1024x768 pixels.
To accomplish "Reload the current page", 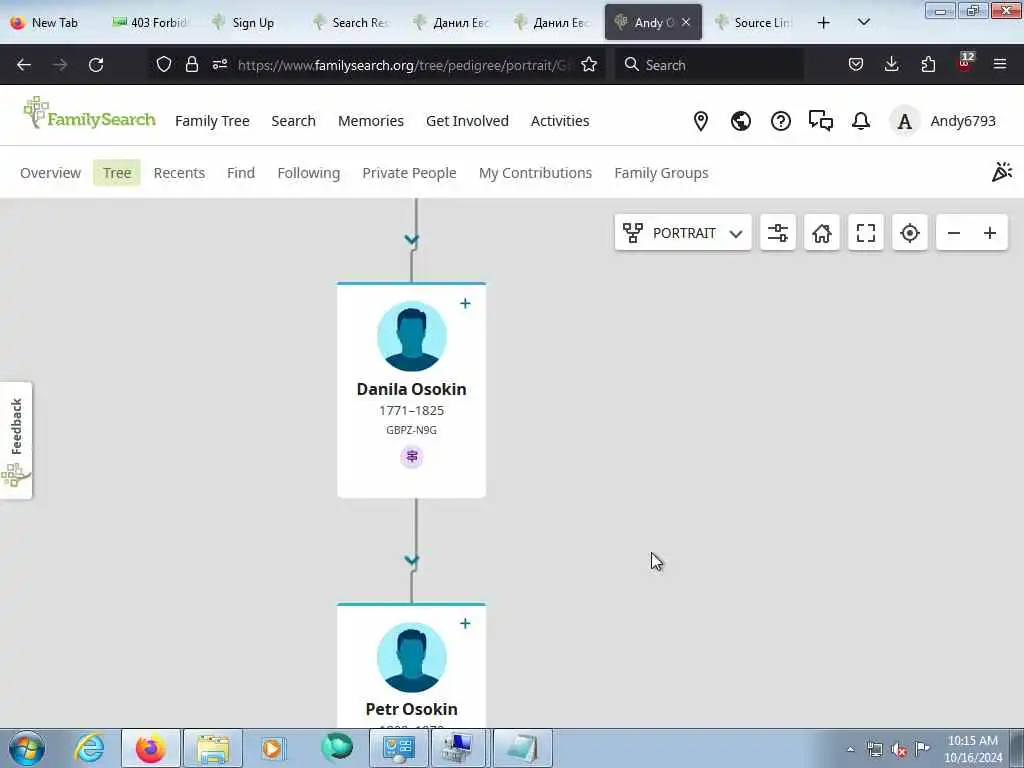I will (x=96, y=65).
